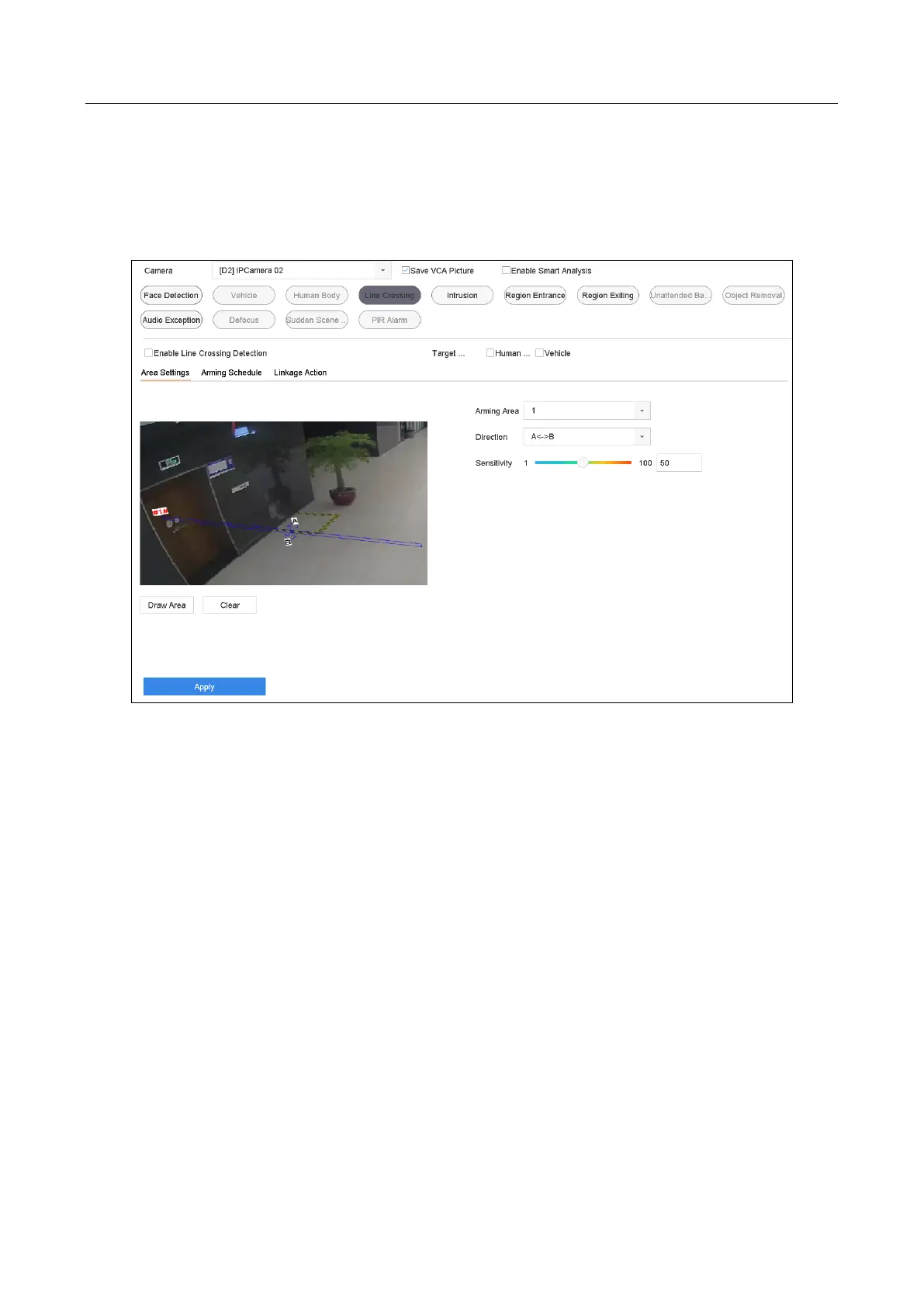
Task: Click the Draw Area button
Action: coord(167,605)
